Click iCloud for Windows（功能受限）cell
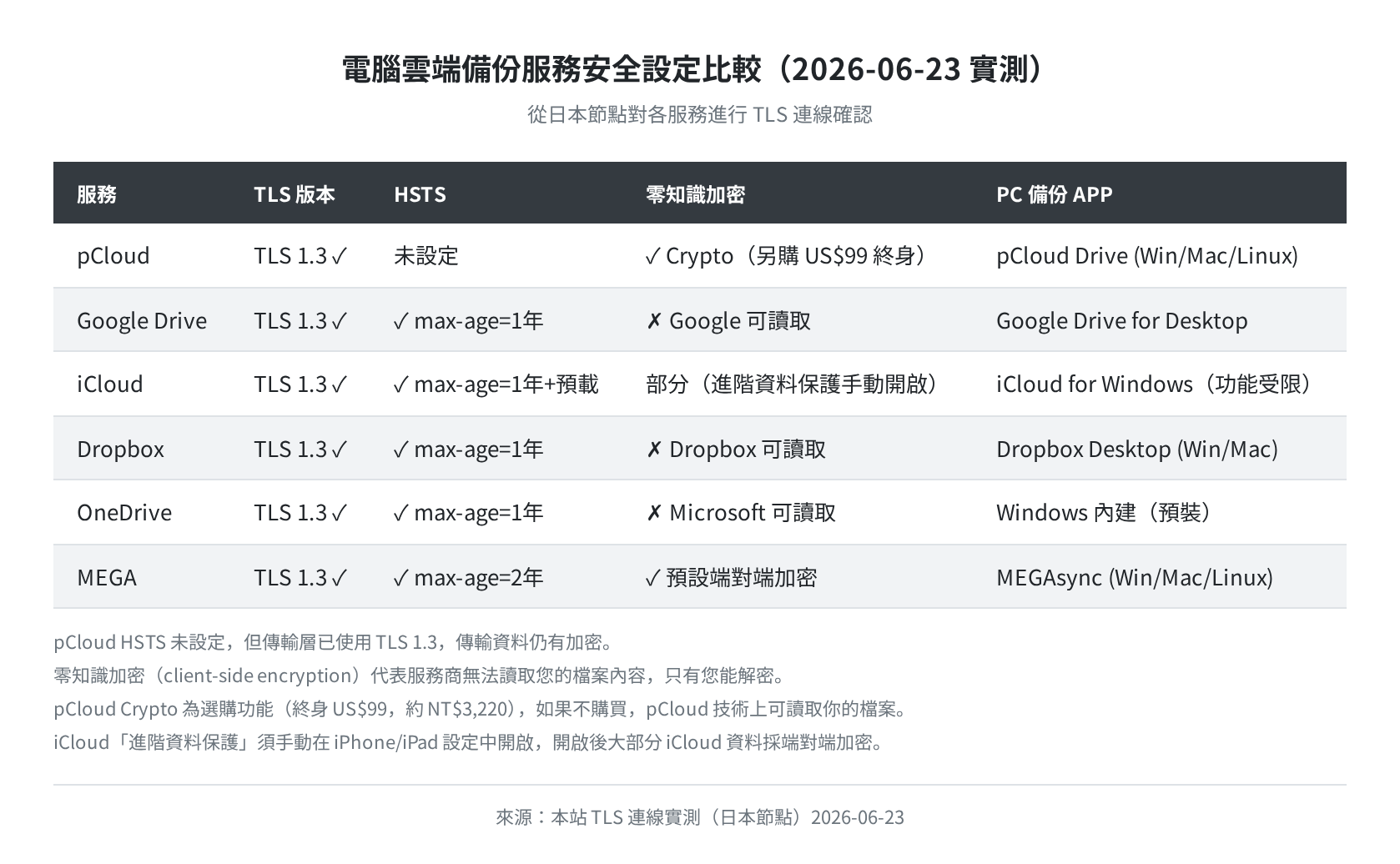Screen dimensions: 1400x864 coord(1158,384)
